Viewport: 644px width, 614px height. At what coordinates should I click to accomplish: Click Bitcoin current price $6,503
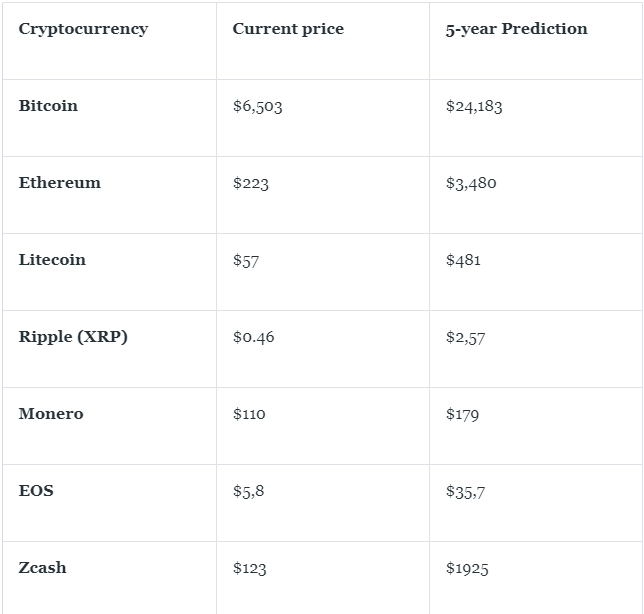pos(257,107)
